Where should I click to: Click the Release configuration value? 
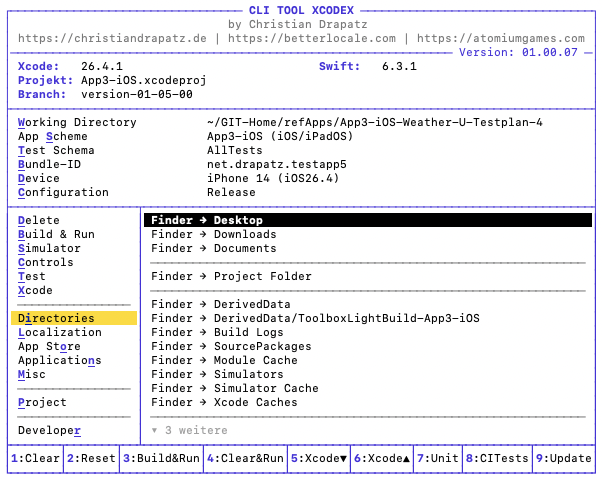tap(231, 192)
